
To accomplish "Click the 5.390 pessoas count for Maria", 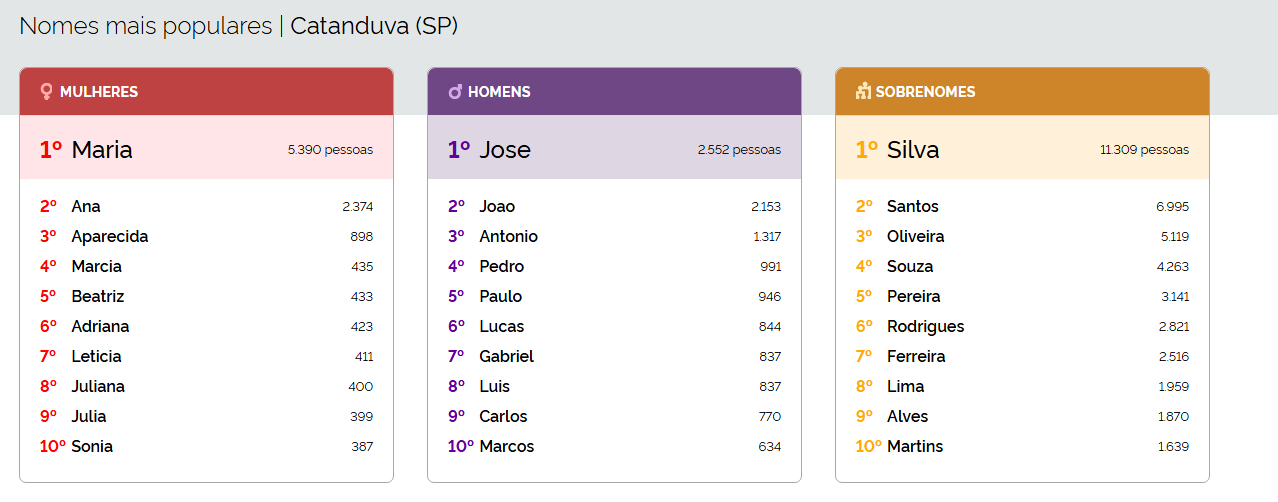I will 330,150.
